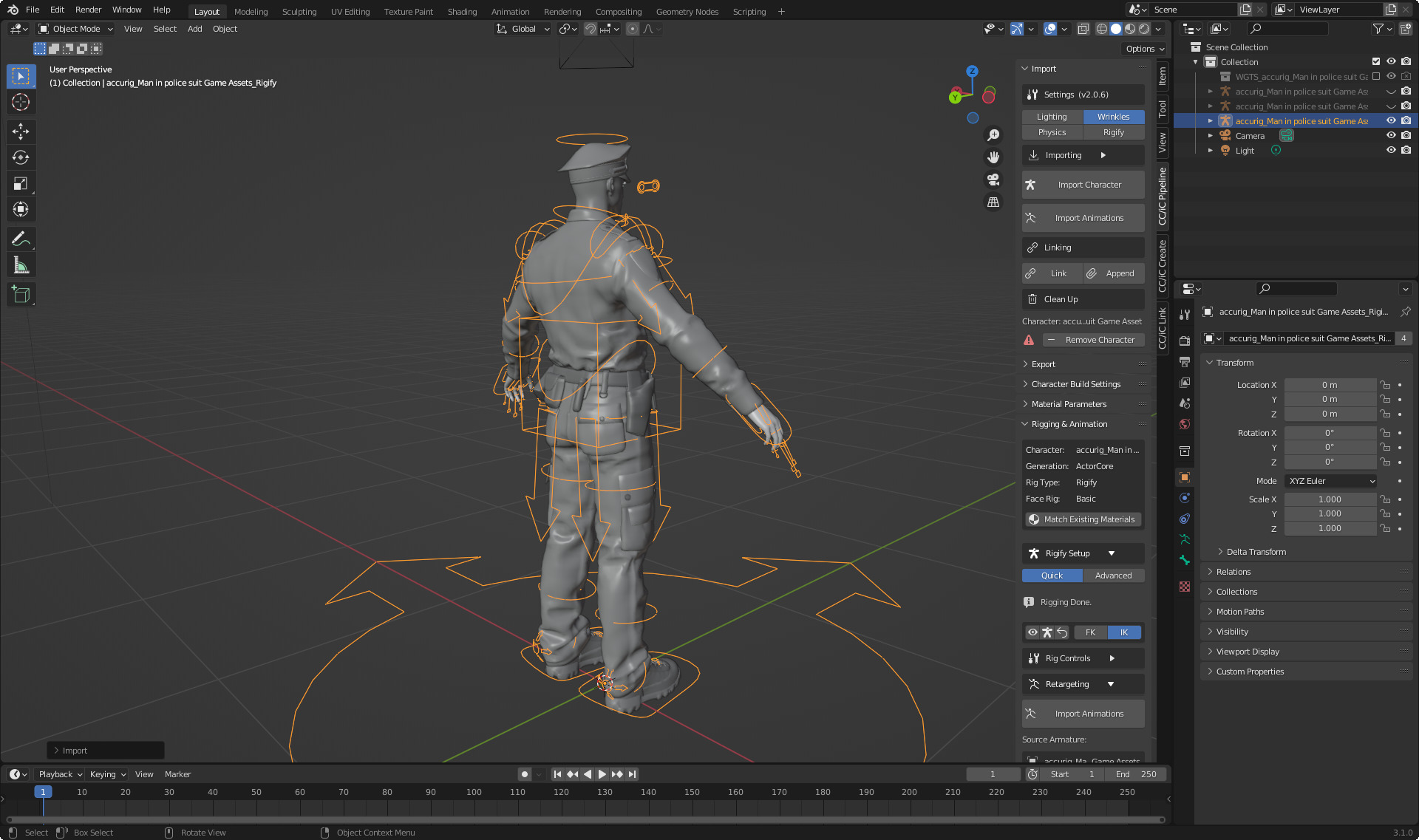The width and height of the screenshot is (1419, 840).
Task: Open the CC/iC Create sidebar tab
Action: click(1163, 264)
